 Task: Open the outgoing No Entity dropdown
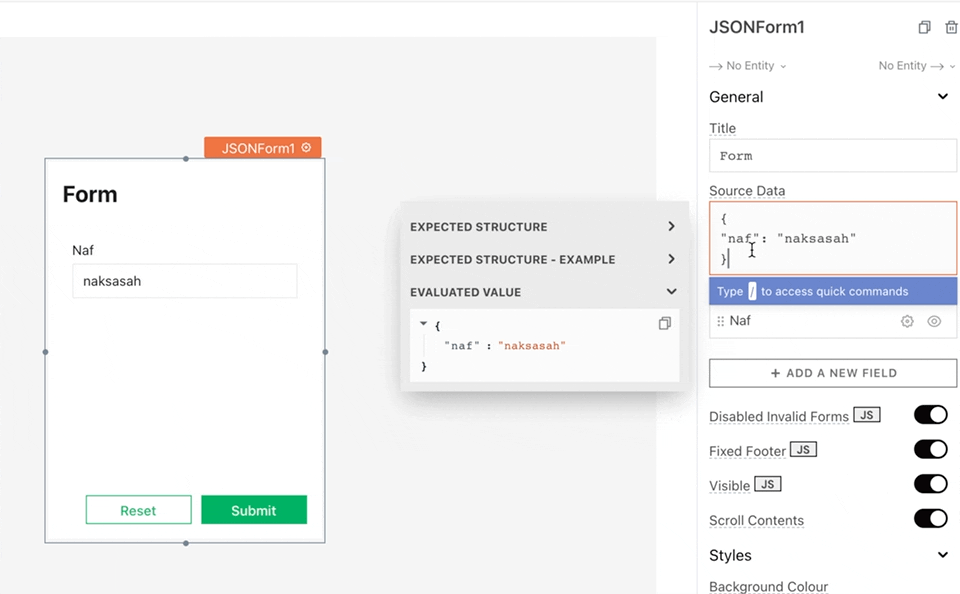pyautogui.click(x=917, y=66)
